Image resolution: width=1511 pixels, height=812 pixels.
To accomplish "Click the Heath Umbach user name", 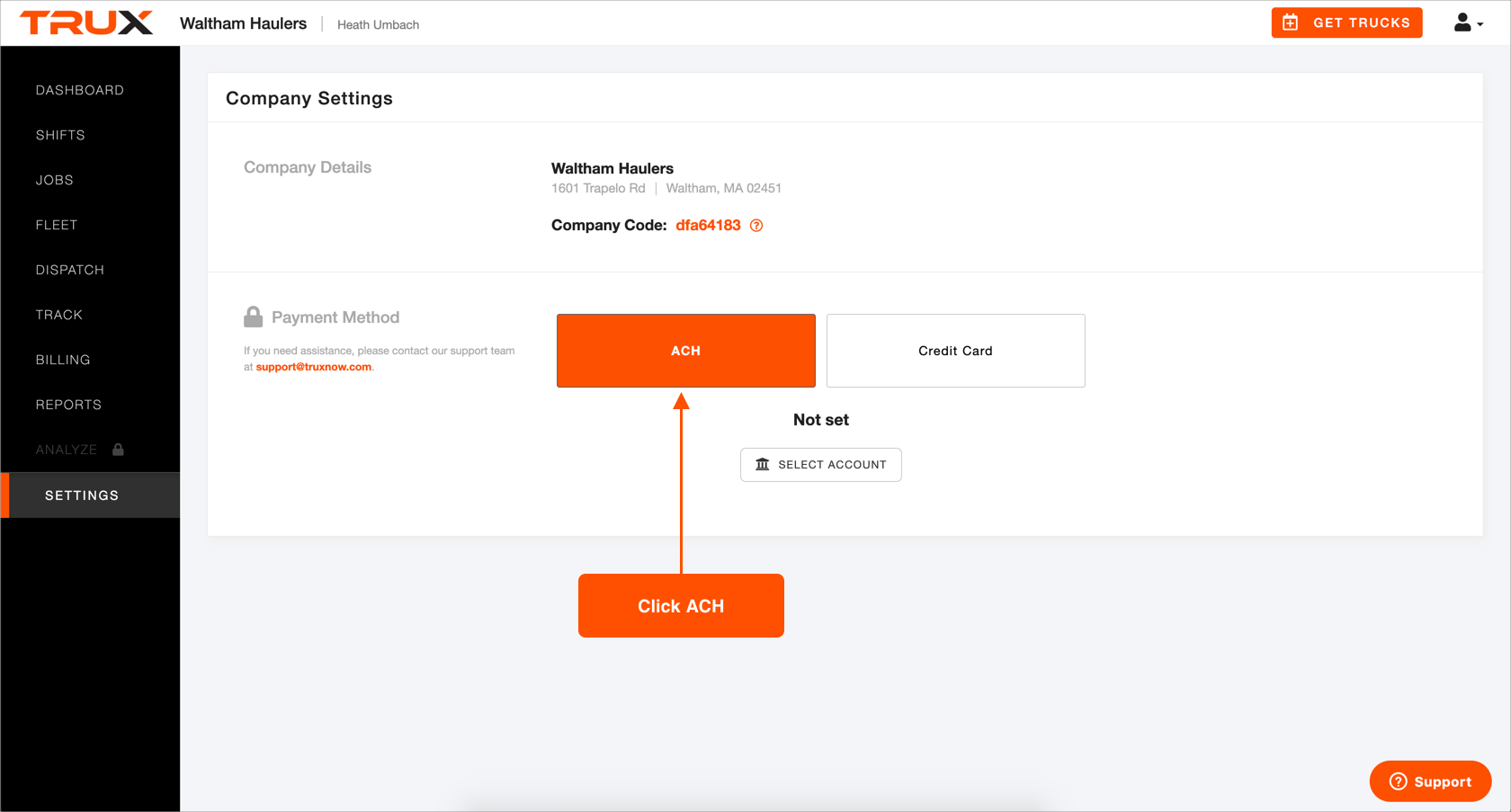I will point(378,25).
